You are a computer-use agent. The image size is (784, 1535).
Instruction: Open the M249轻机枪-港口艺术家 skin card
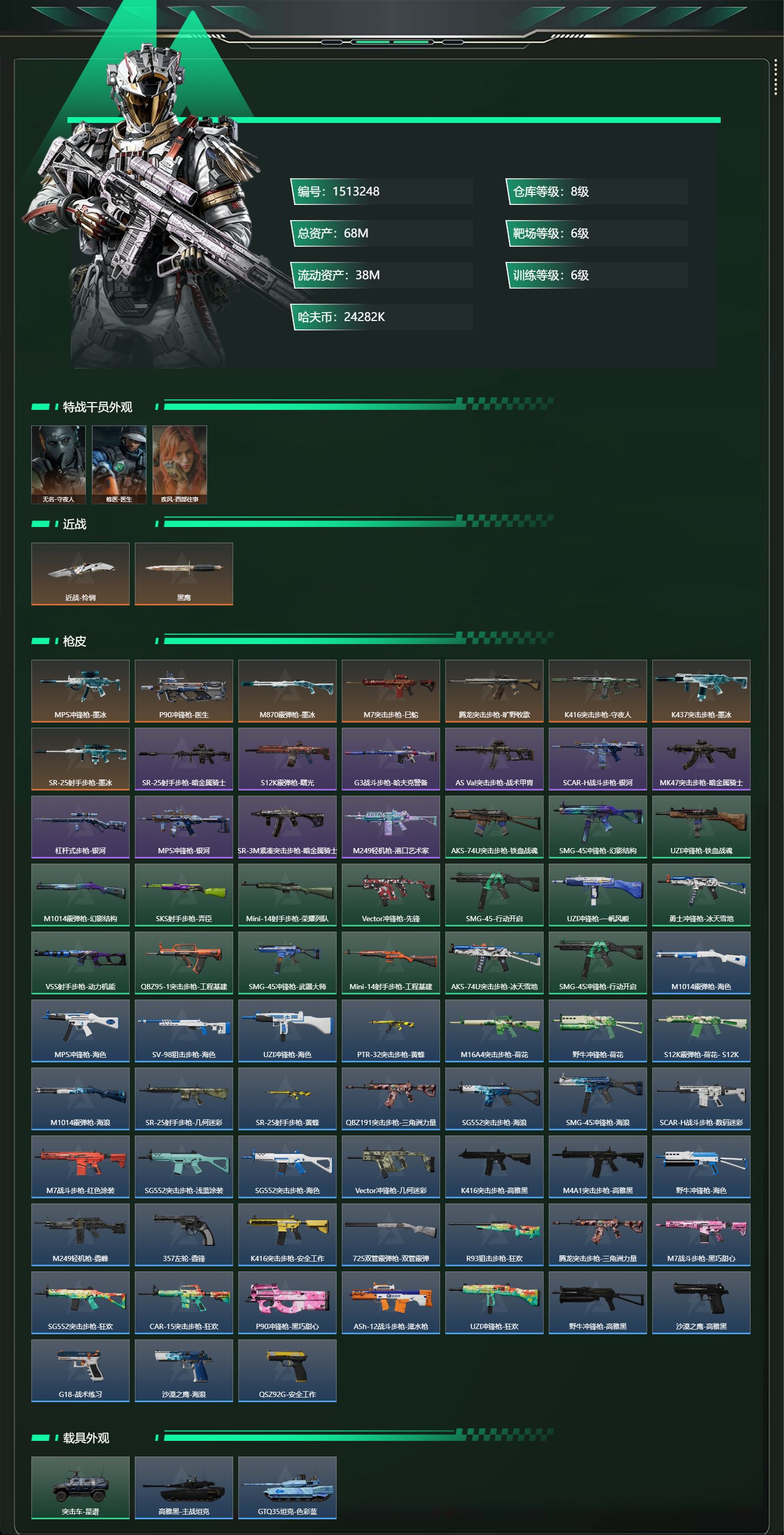click(x=391, y=827)
